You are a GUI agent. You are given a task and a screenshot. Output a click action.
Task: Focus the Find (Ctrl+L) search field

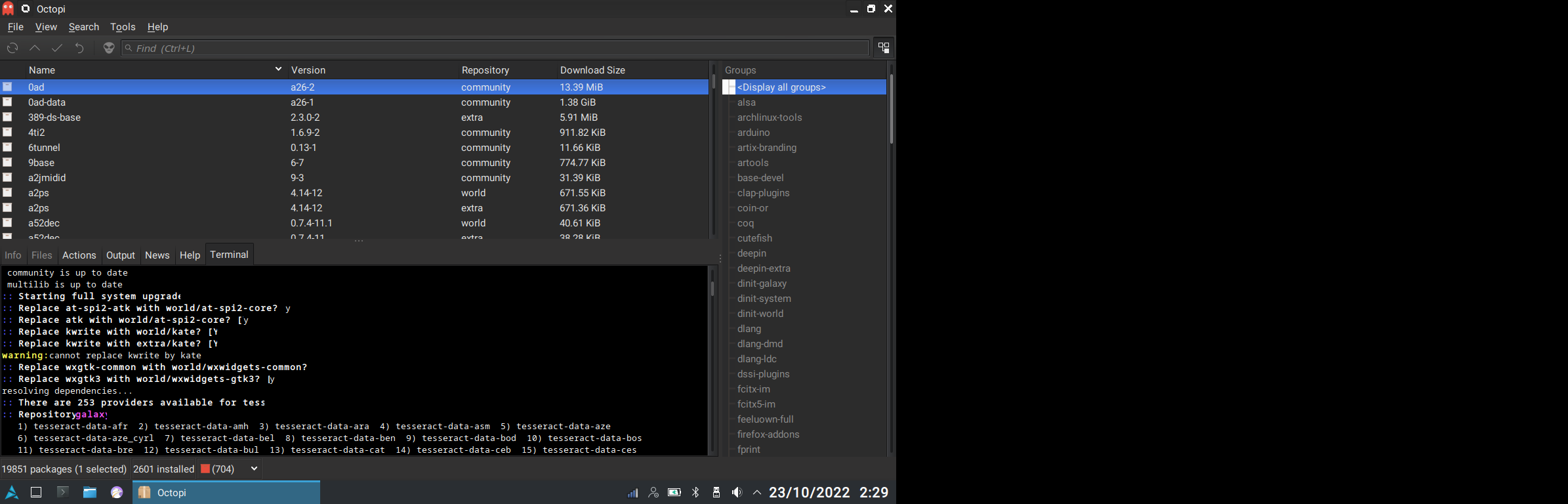tap(495, 48)
